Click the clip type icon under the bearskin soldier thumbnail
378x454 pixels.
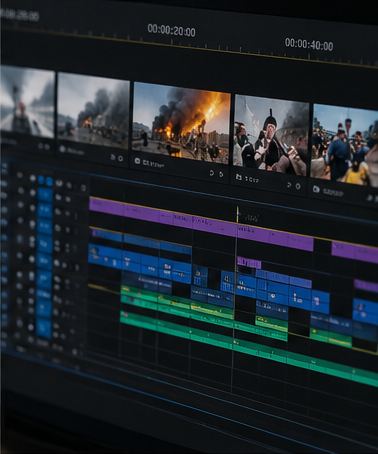coord(239,177)
